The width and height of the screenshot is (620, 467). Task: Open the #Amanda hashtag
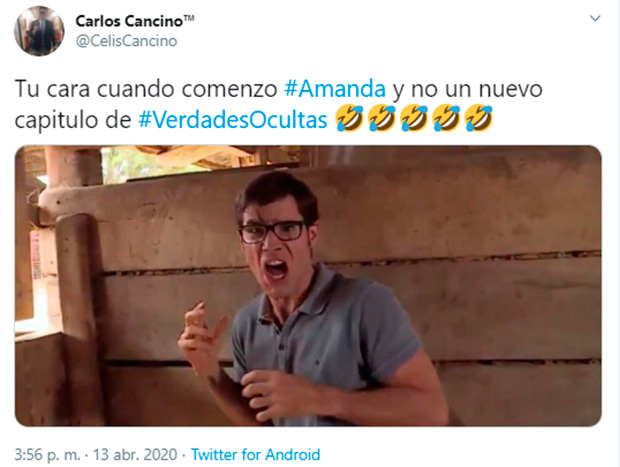point(335,89)
